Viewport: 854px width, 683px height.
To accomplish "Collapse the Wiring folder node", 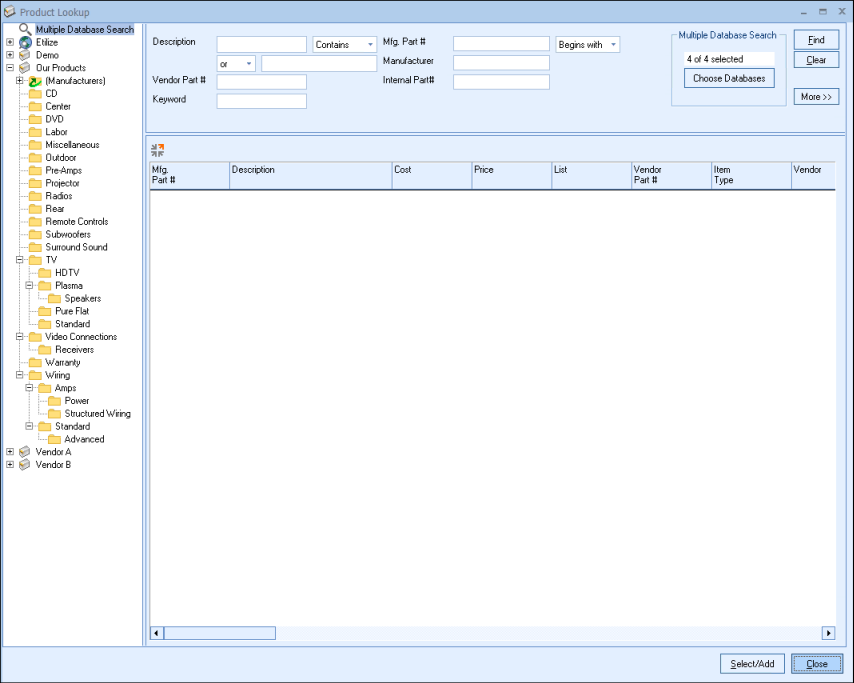I will point(20,375).
